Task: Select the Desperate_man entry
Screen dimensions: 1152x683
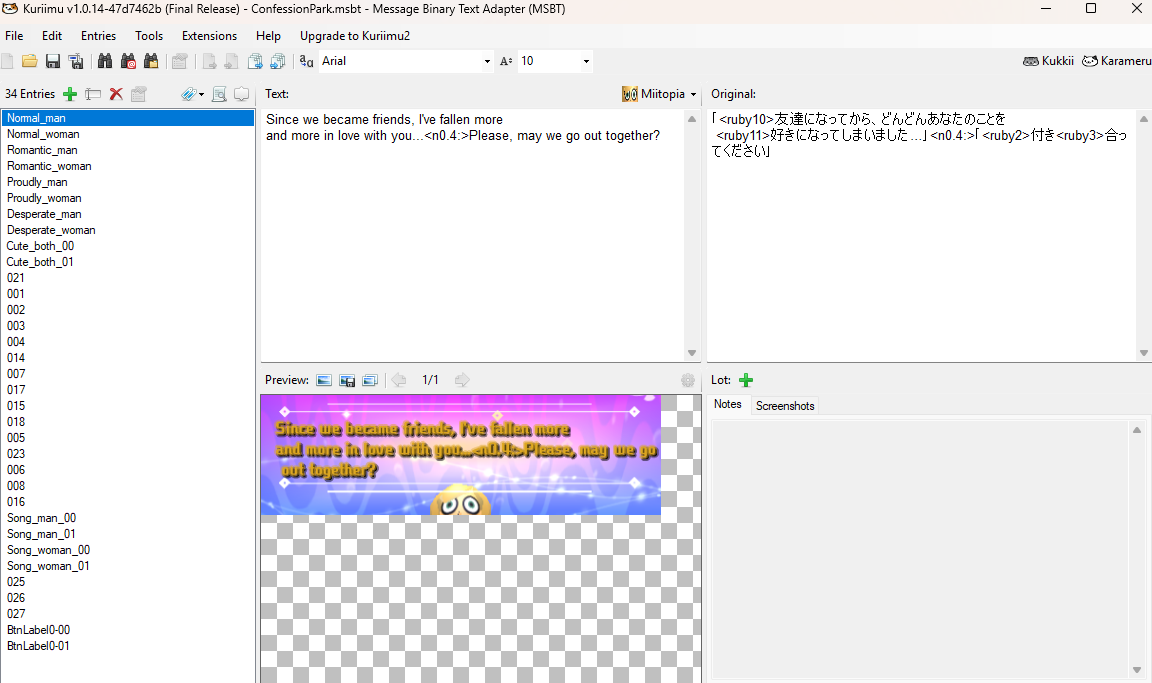Action: tap(128, 214)
